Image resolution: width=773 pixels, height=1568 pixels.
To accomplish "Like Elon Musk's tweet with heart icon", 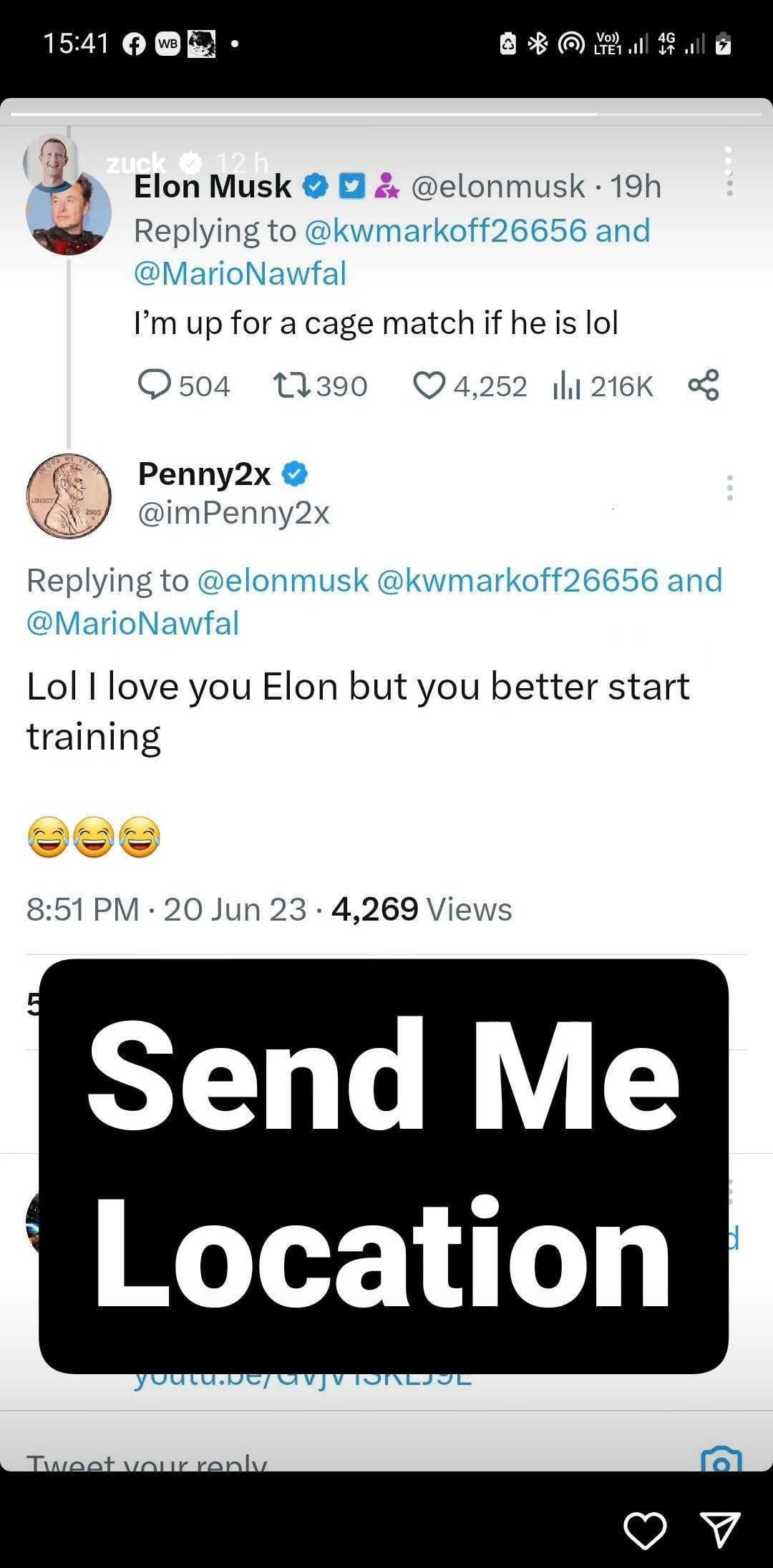I will pos(429,386).
